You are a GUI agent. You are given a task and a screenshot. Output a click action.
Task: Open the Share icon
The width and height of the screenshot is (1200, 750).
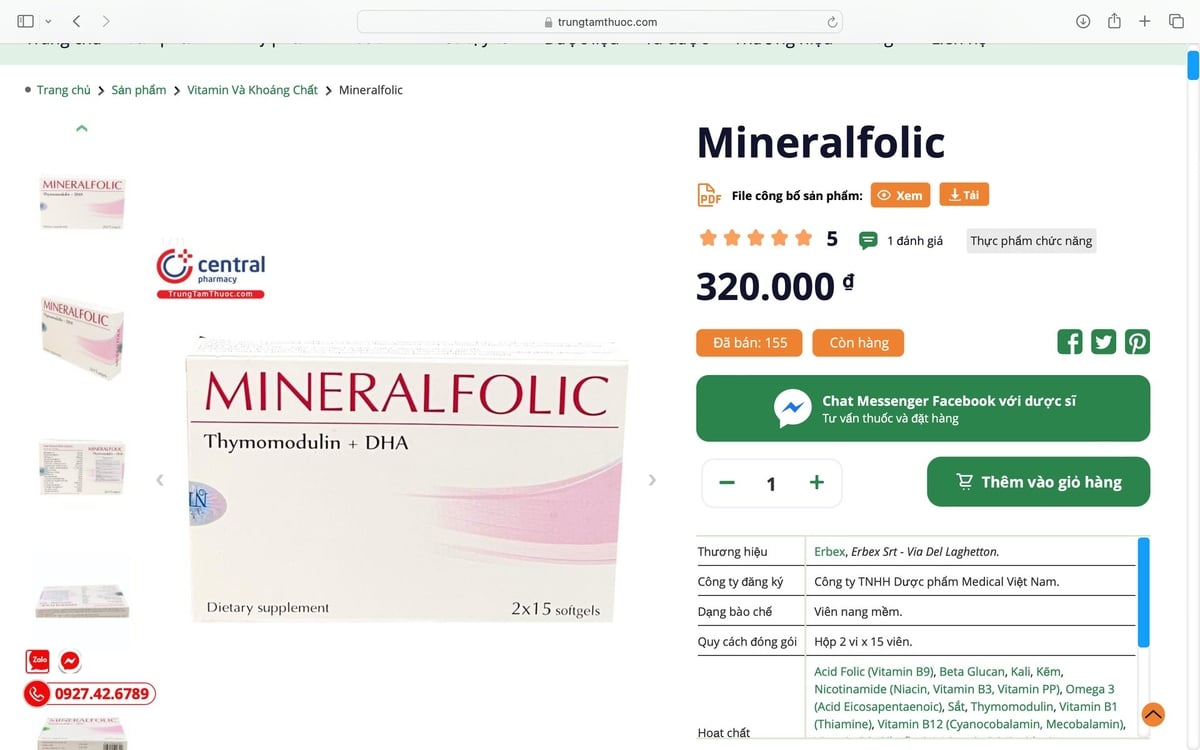click(x=1114, y=21)
